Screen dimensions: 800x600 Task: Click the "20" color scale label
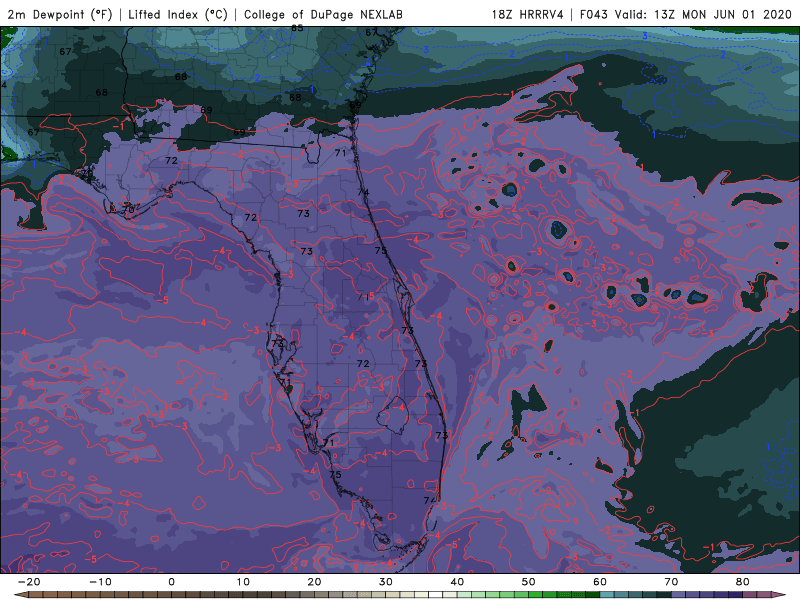coord(314,582)
